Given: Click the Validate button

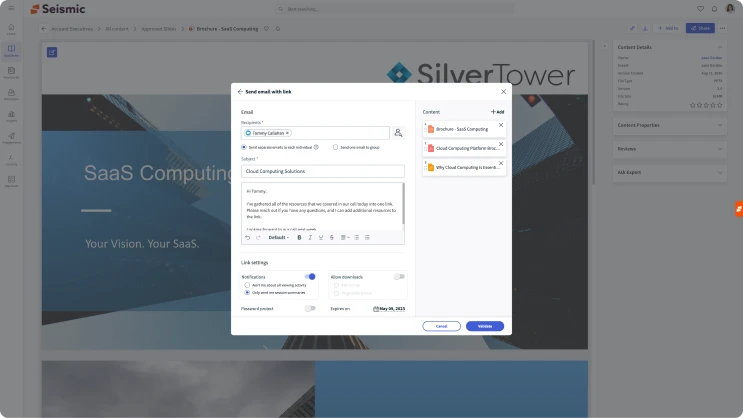Looking at the screenshot, I should 485,326.
